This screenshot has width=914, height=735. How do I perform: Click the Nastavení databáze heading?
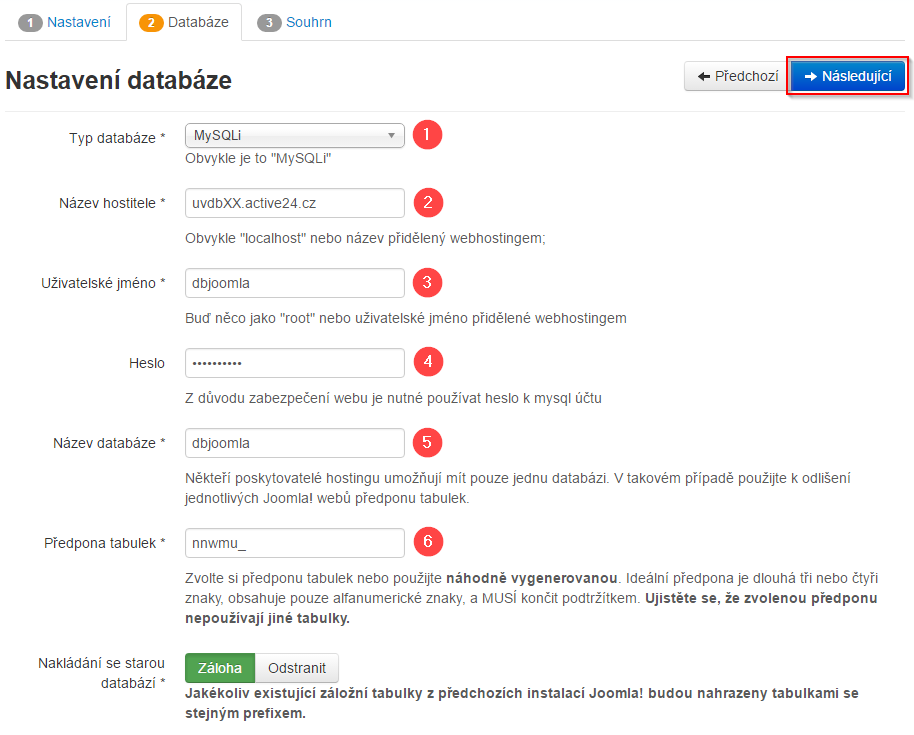119,80
